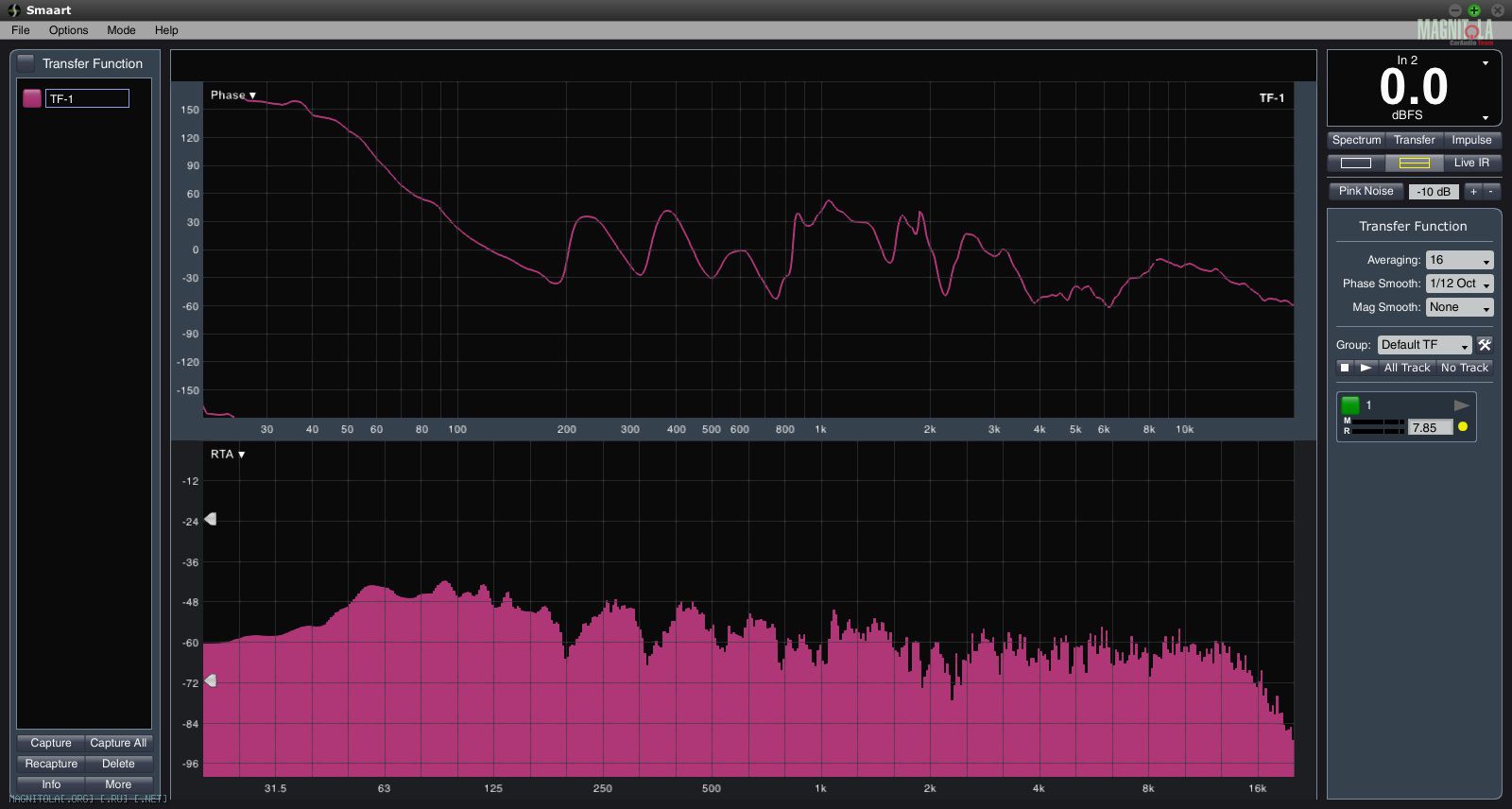1512x809 pixels.
Task: Click the gray play arrow for measurement 1
Action: (1461, 405)
